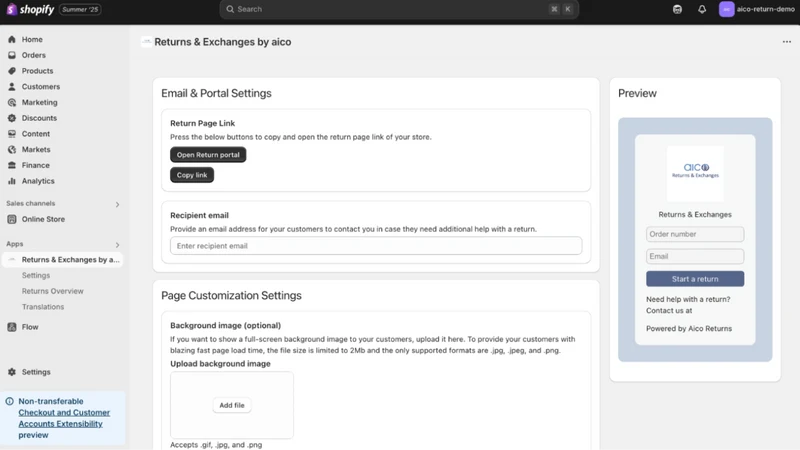This screenshot has width=800, height=450.
Task: Open Returns Overview subpage
Action: tap(53, 291)
